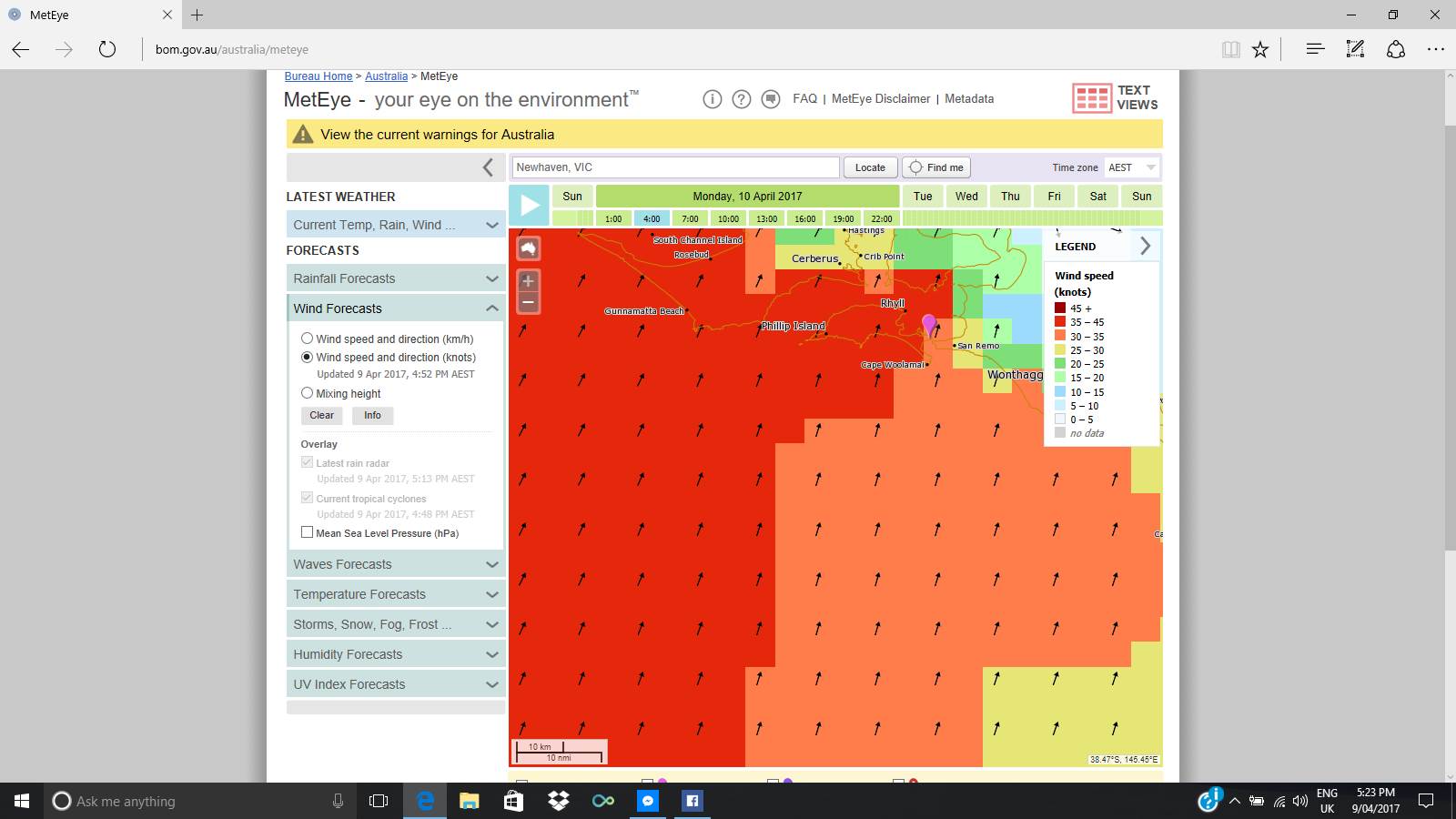1456x819 pixels.
Task: Select wind speed and direction (km/h) option
Action: (307, 339)
